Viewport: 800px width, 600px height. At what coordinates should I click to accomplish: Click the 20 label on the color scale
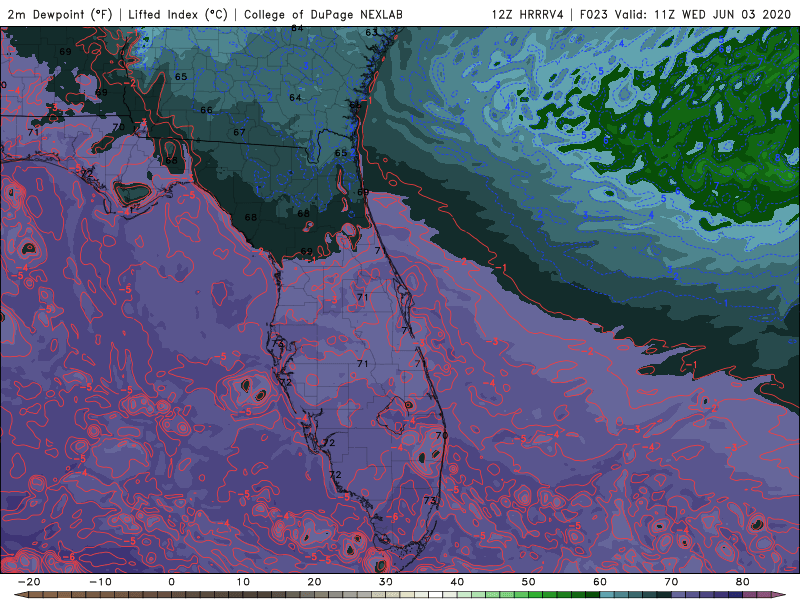tap(314, 582)
